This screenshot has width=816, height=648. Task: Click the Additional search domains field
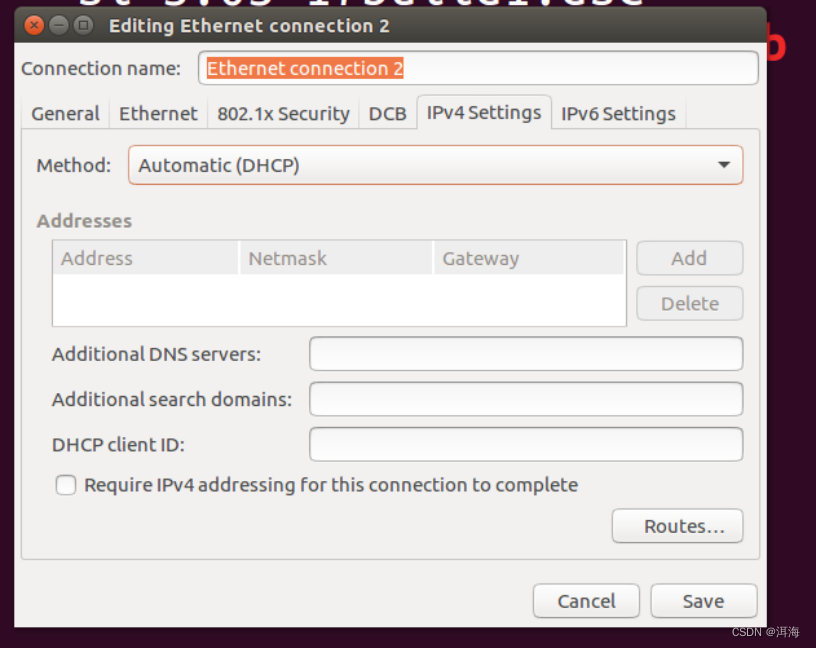(x=525, y=399)
